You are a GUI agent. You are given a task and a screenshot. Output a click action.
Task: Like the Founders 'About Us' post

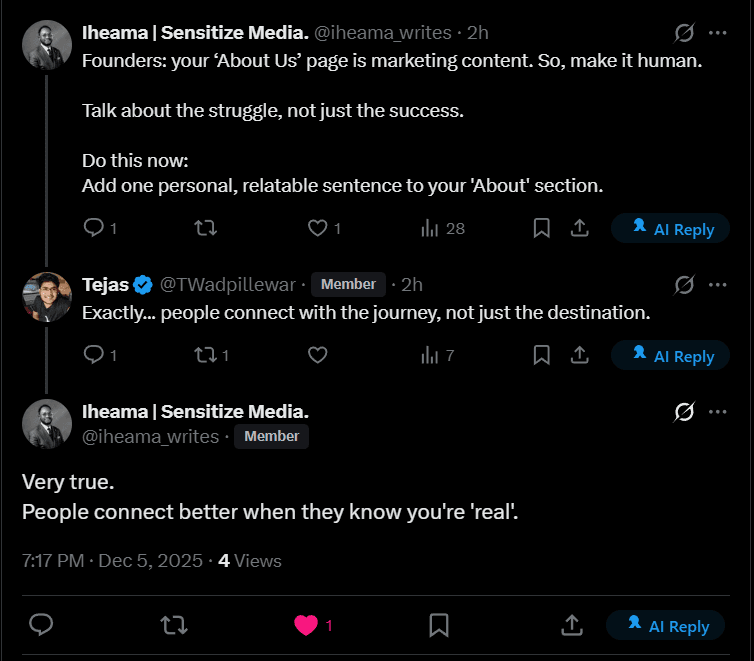point(318,228)
